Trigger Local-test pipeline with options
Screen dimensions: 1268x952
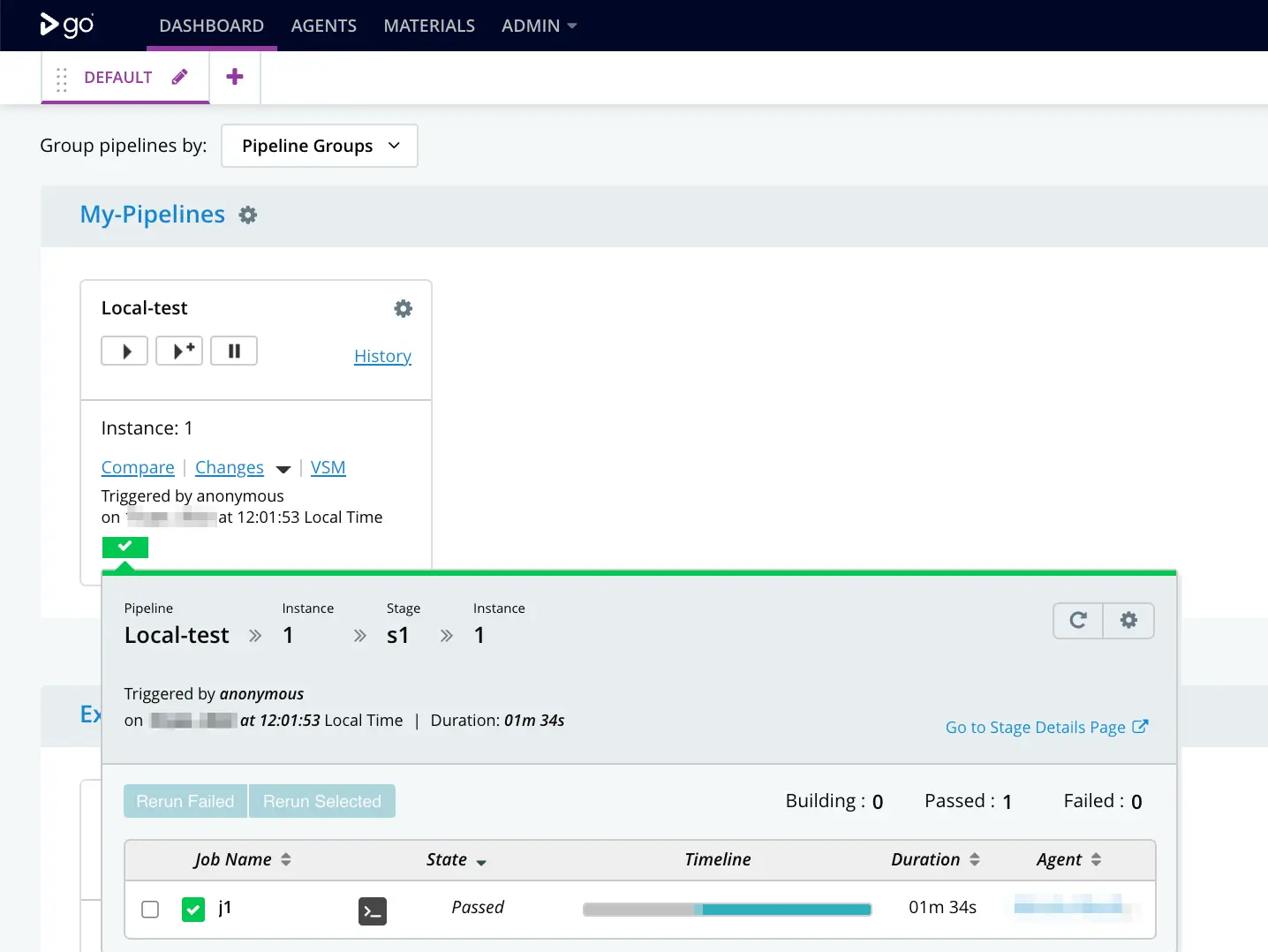(179, 351)
